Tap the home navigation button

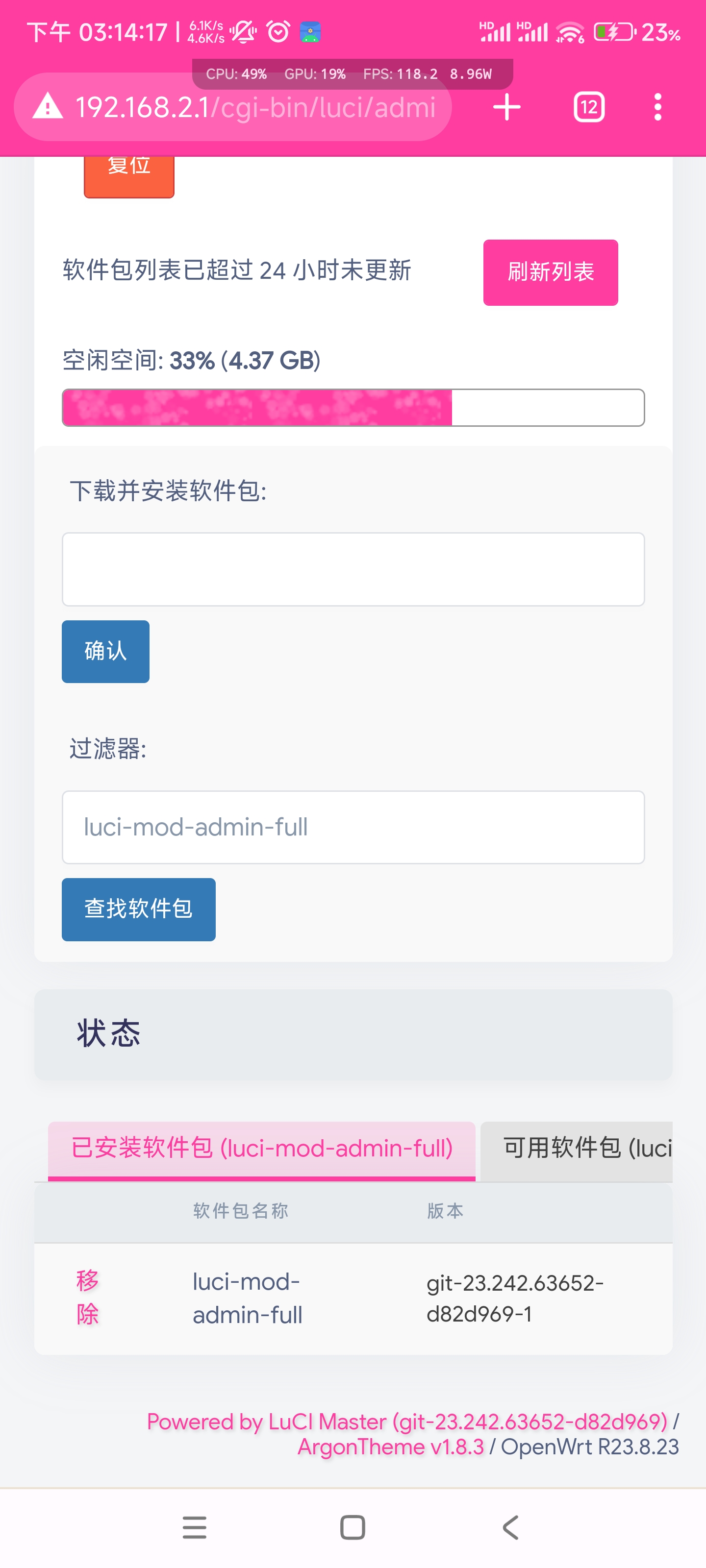(353, 1526)
